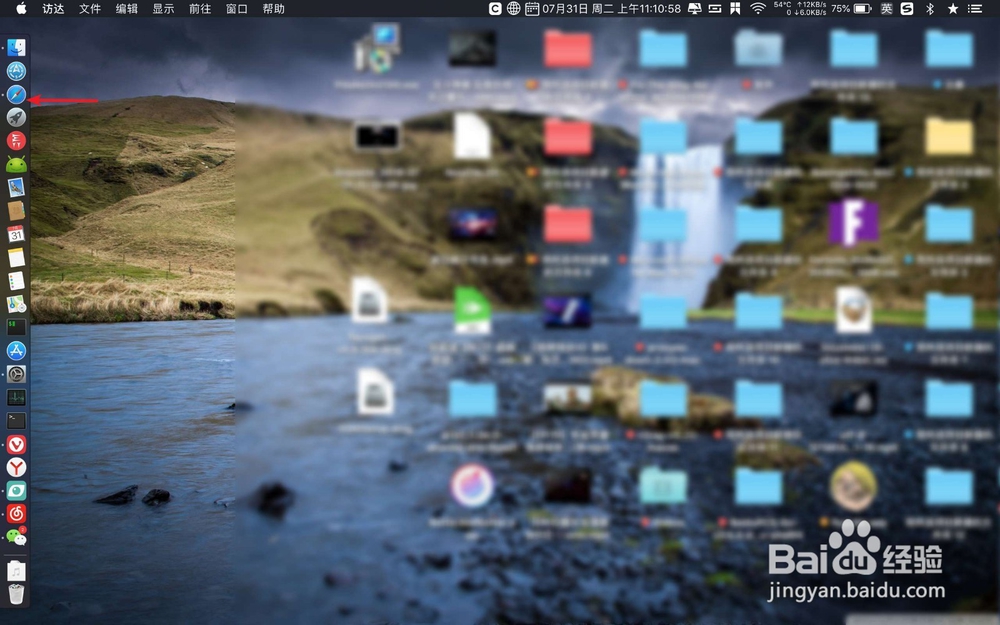Launch Vivaldi browser from the dock
The height and width of the screenshot is (625, 1000).
click(x=16, y=444)
